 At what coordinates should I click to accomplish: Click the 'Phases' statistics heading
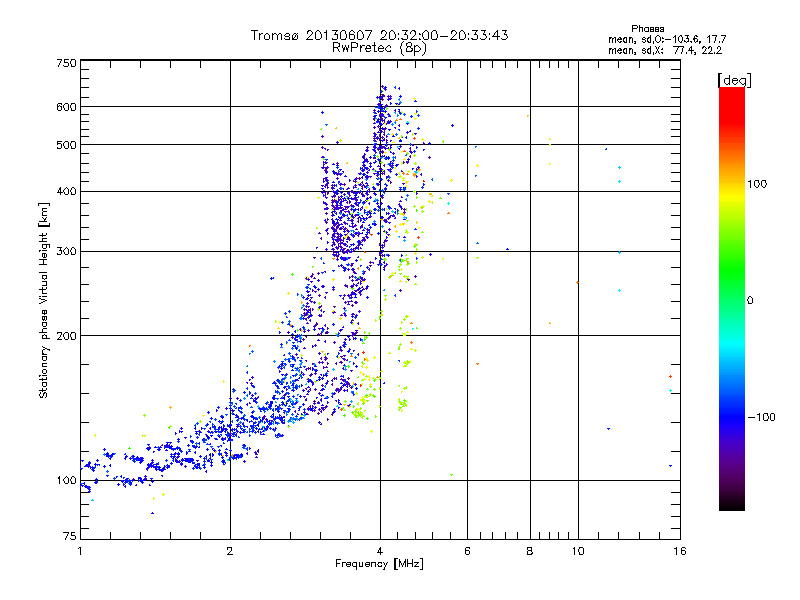point(647,29)
